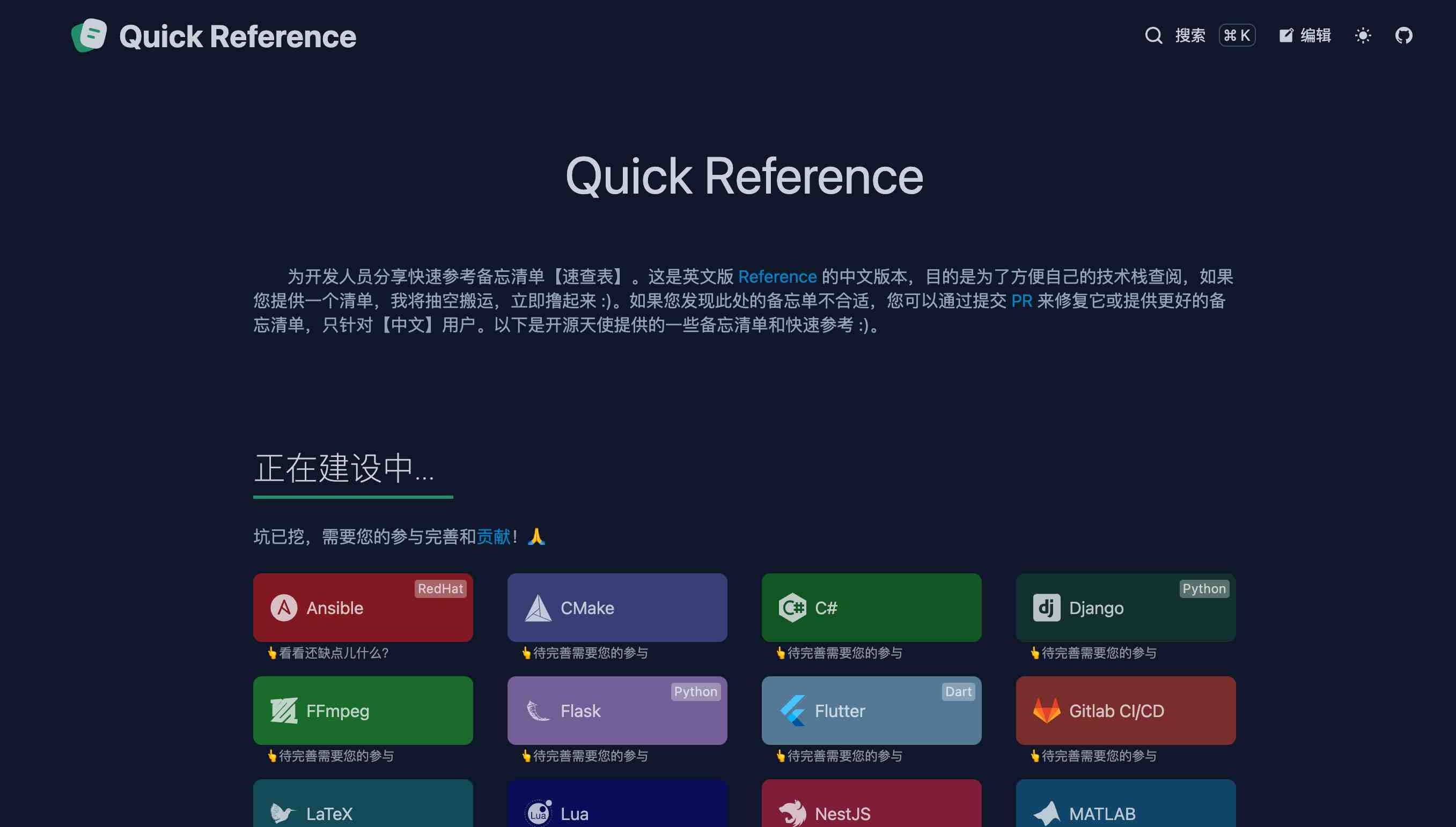This screenshot has height=827, width=1456.
Task: Follow the Reference hyperlink in intro
Action: click(777, 277)
